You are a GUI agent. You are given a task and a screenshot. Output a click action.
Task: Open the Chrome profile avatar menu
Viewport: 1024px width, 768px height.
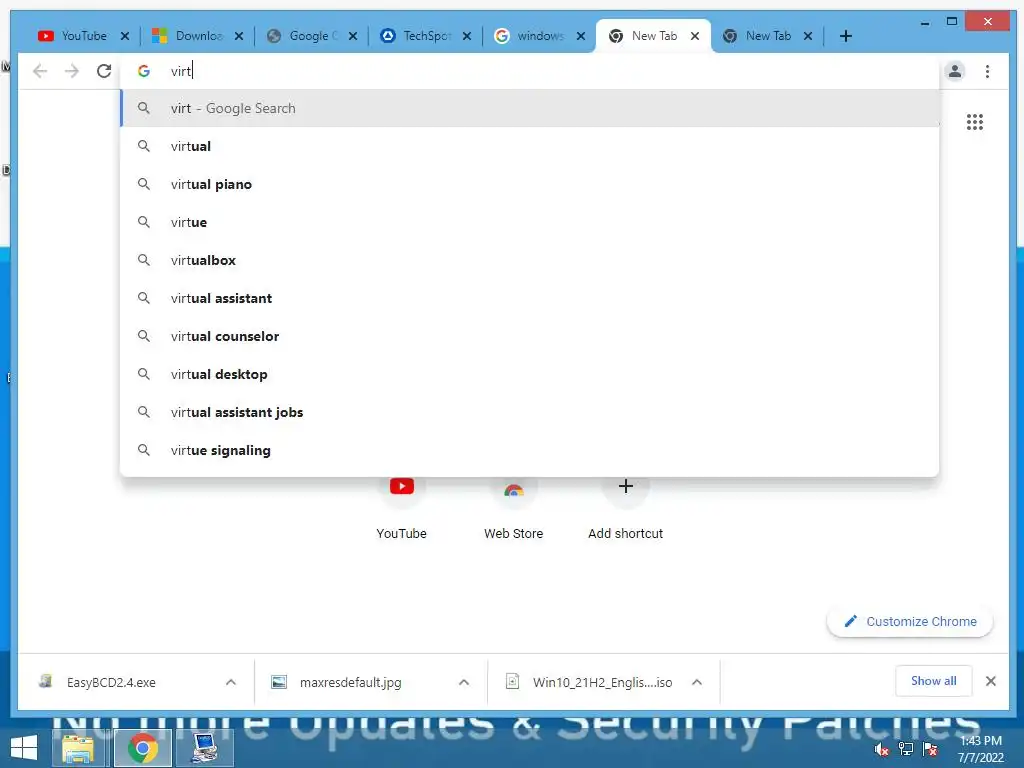pos(955,71)
